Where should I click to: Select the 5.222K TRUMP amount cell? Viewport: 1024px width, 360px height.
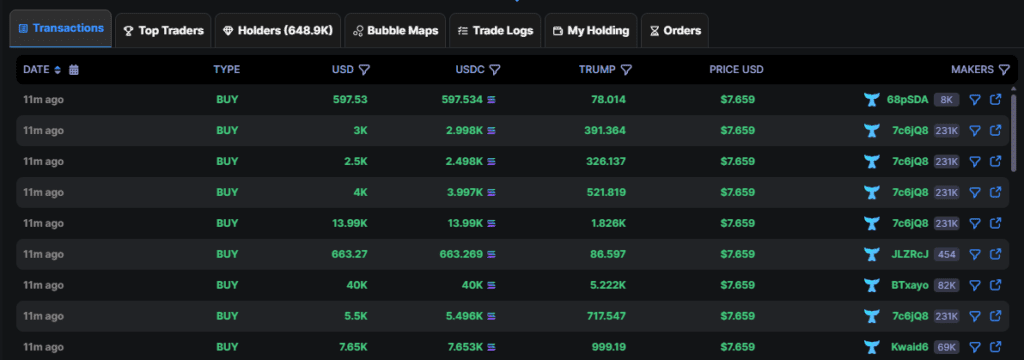point(608,285)
